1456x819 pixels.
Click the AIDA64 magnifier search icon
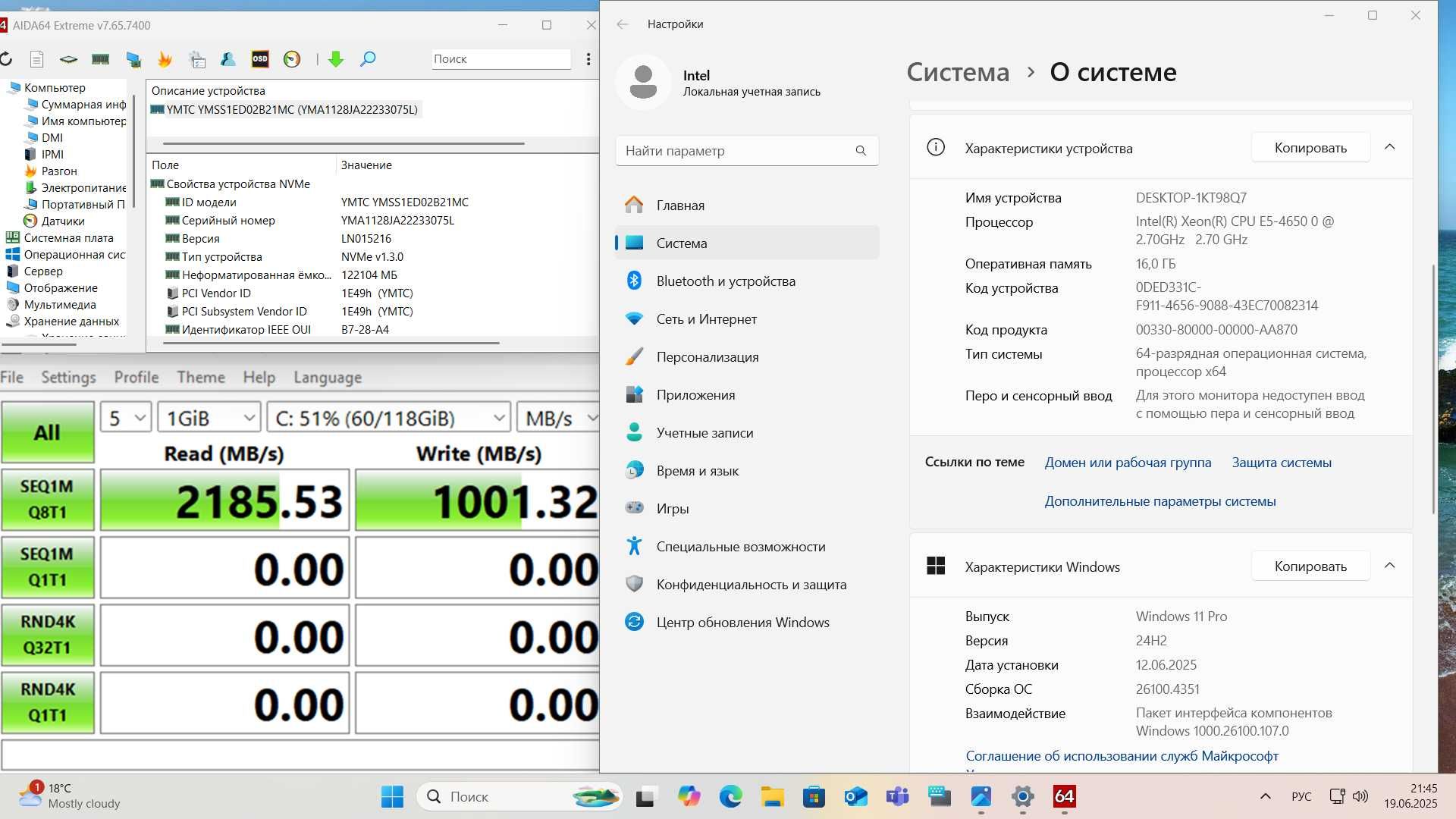[368, 59]
